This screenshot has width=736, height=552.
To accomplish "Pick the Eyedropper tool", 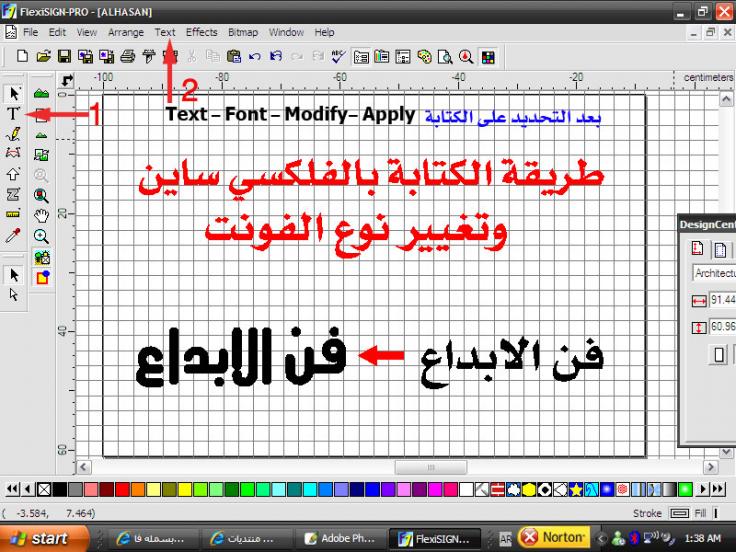I will [14, 235].
